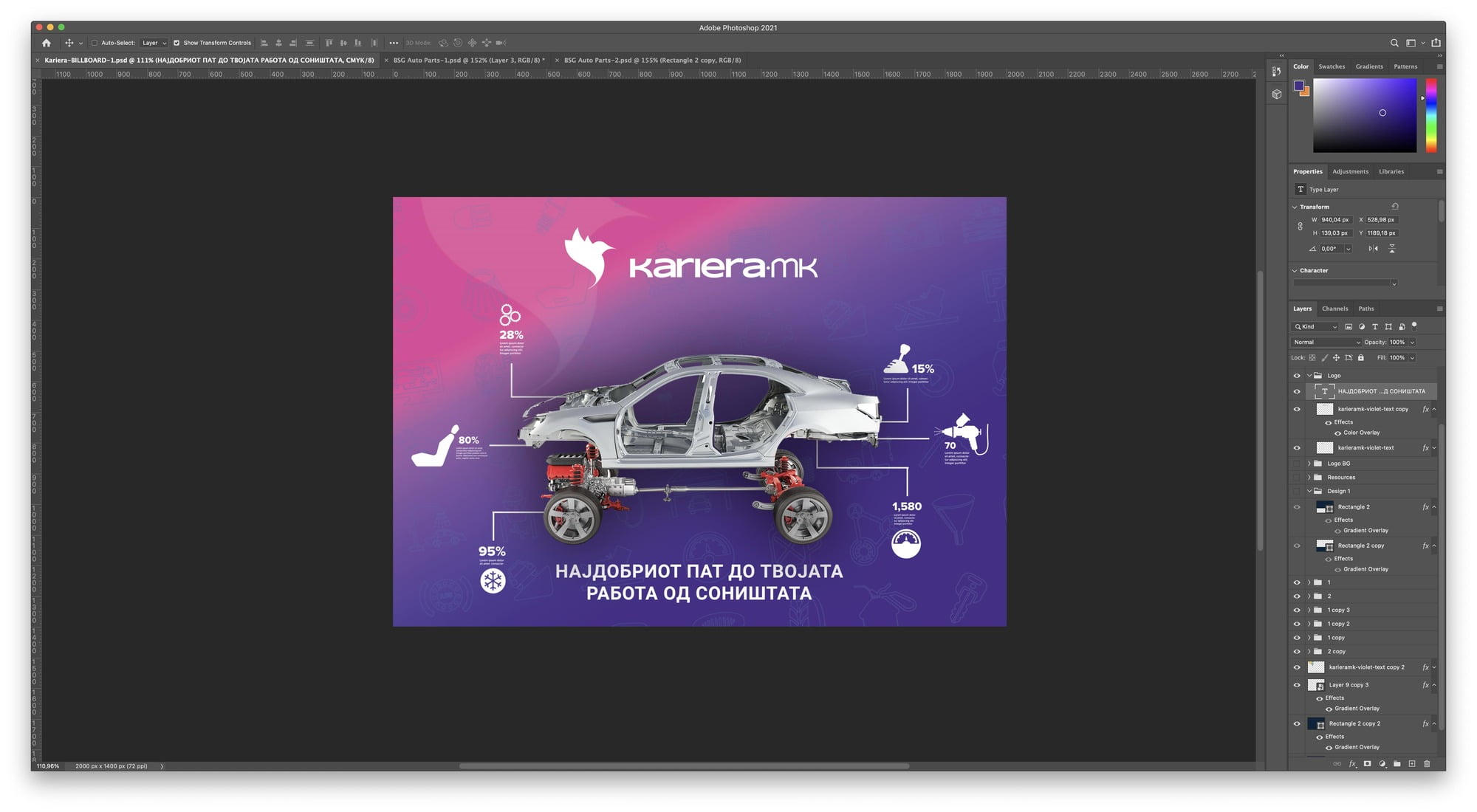Image resolution: width=1477 pixels, height=812 pixels.
Task: Switch to the Channels tab
Action: pyautogui.click(x=1334, y=309)
